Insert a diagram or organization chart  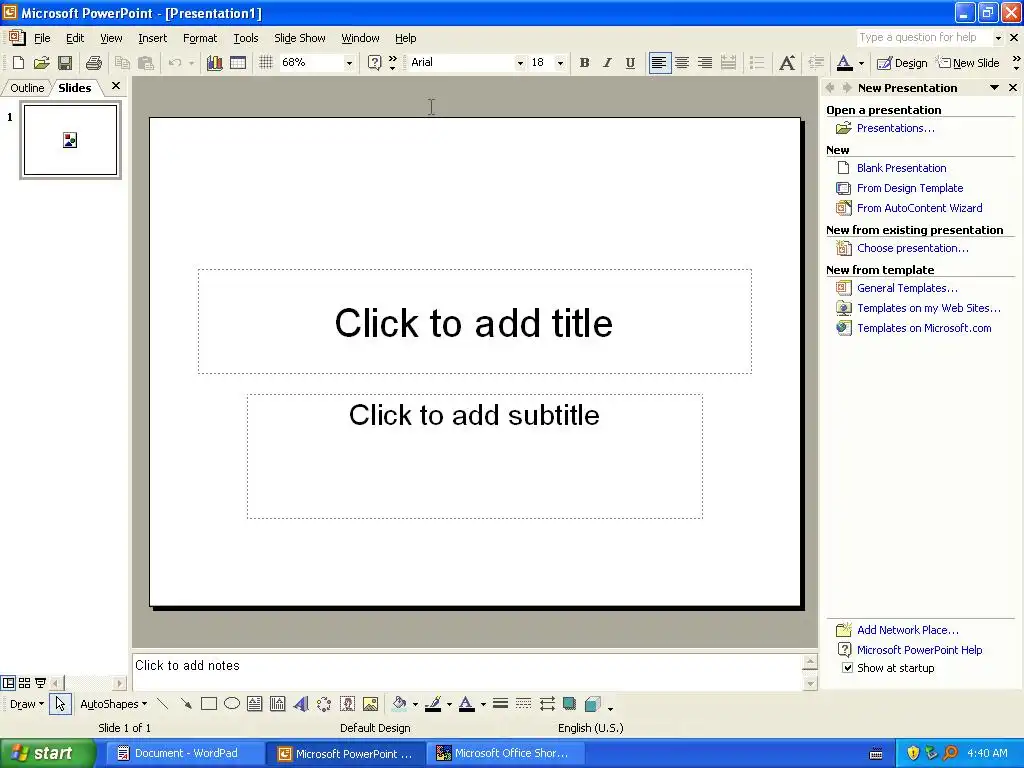tap(324, 704)
